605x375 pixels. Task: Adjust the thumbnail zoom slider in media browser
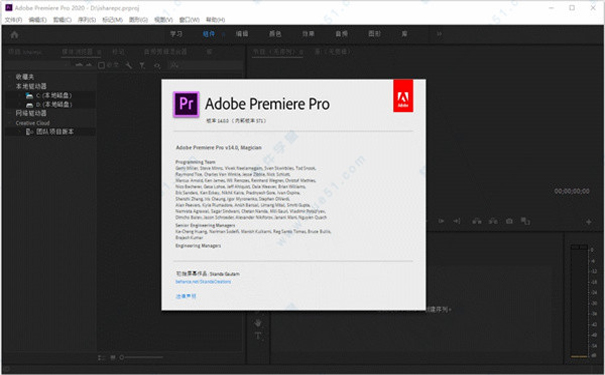pyautogui.click(x=141, y=358)
